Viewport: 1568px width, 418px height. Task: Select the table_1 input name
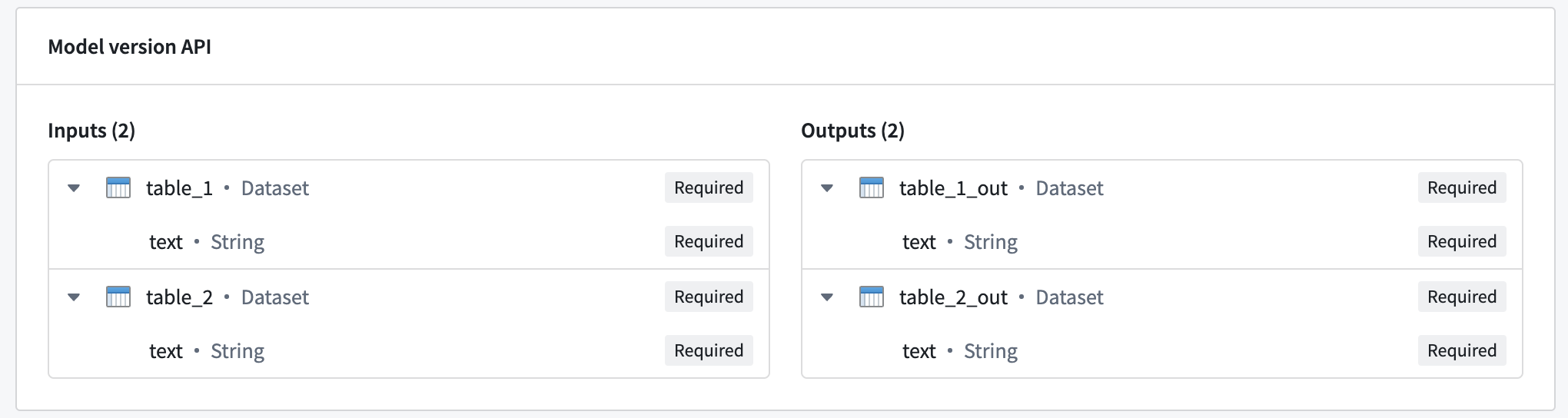tap(179, 188)
